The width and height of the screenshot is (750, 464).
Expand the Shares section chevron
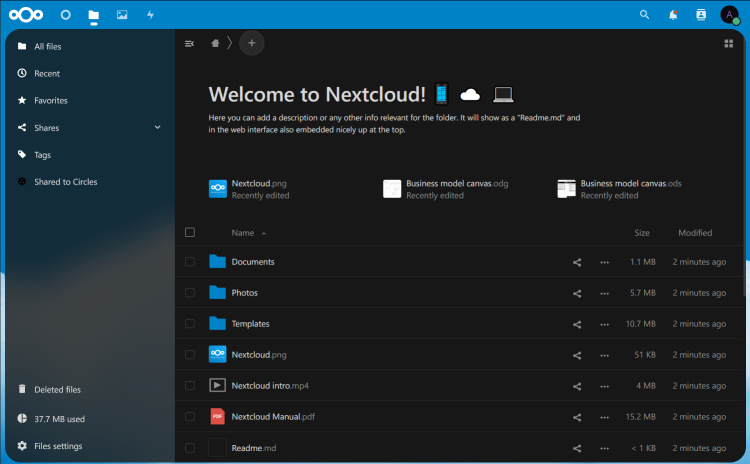point(157,128)
